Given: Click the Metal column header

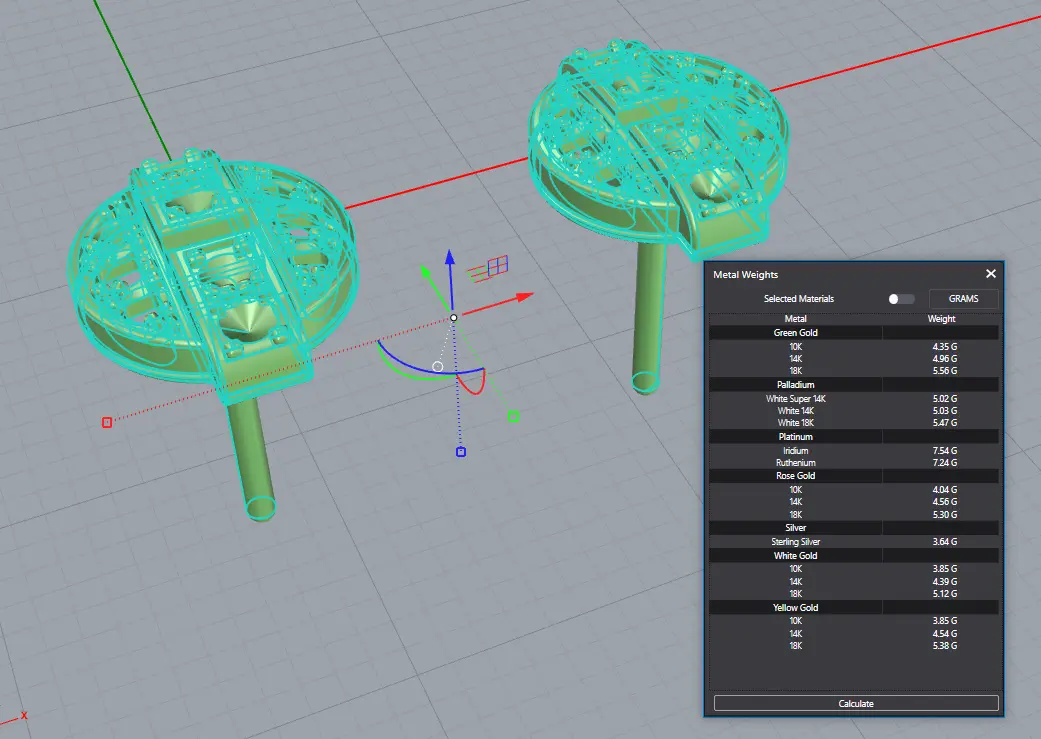Looking at the screenshot, I should click(795, 319).
